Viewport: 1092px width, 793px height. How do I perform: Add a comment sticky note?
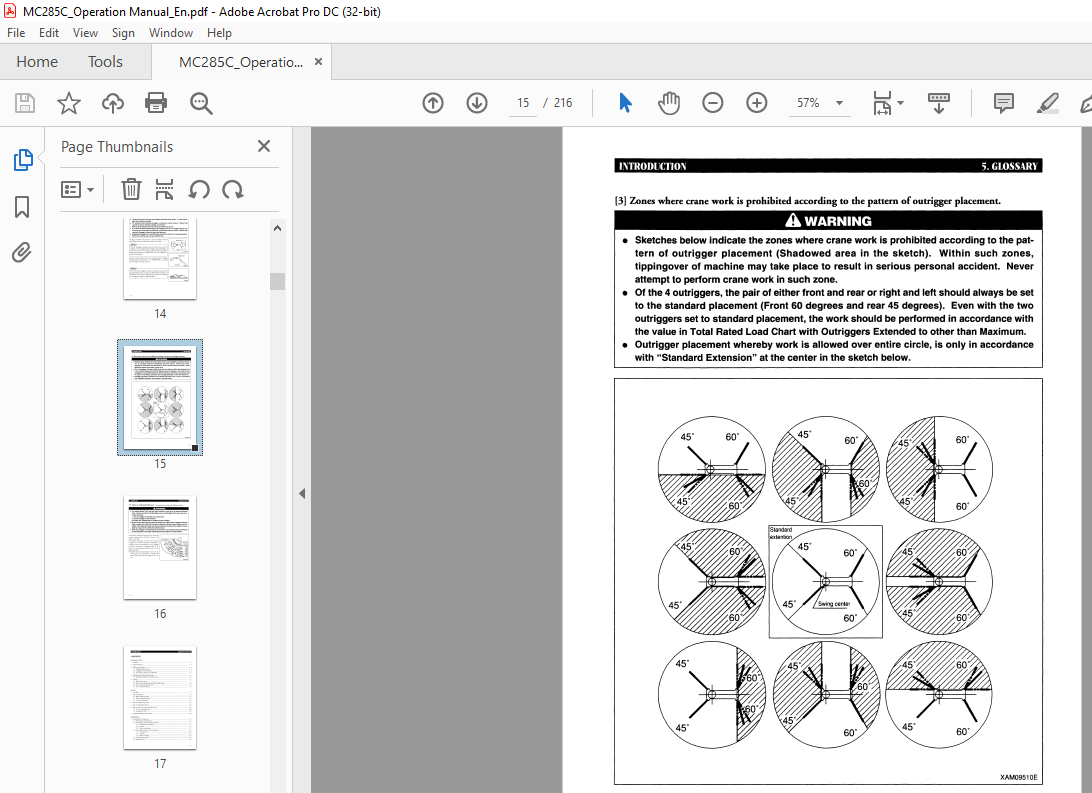[1004, 103]
